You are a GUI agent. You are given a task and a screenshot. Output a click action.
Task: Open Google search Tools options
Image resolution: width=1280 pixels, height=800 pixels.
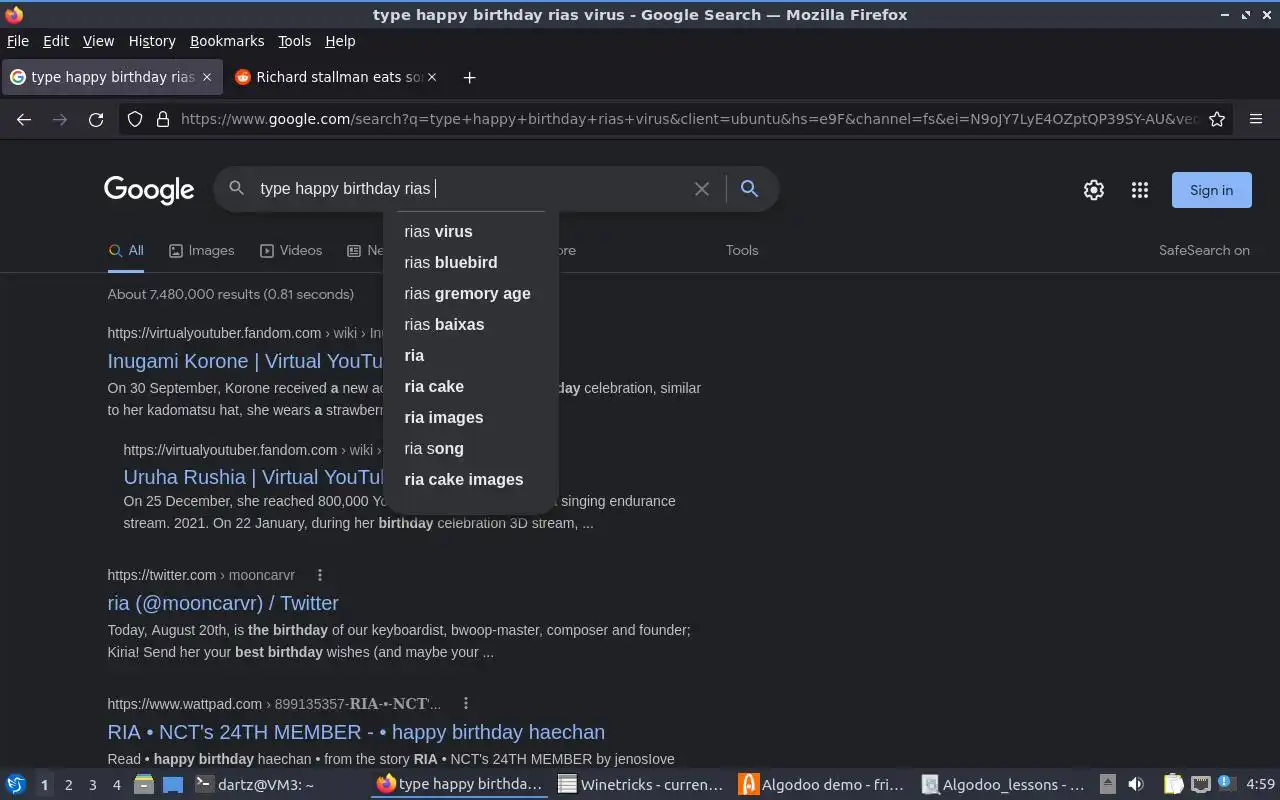point(742,250)
